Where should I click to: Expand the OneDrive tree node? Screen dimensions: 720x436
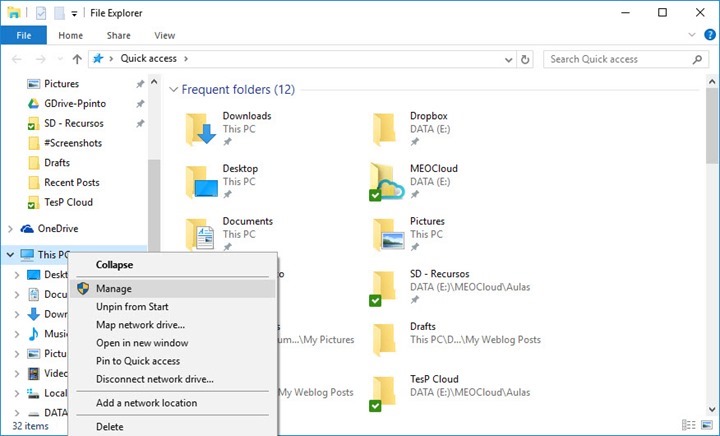click(10, 229)
